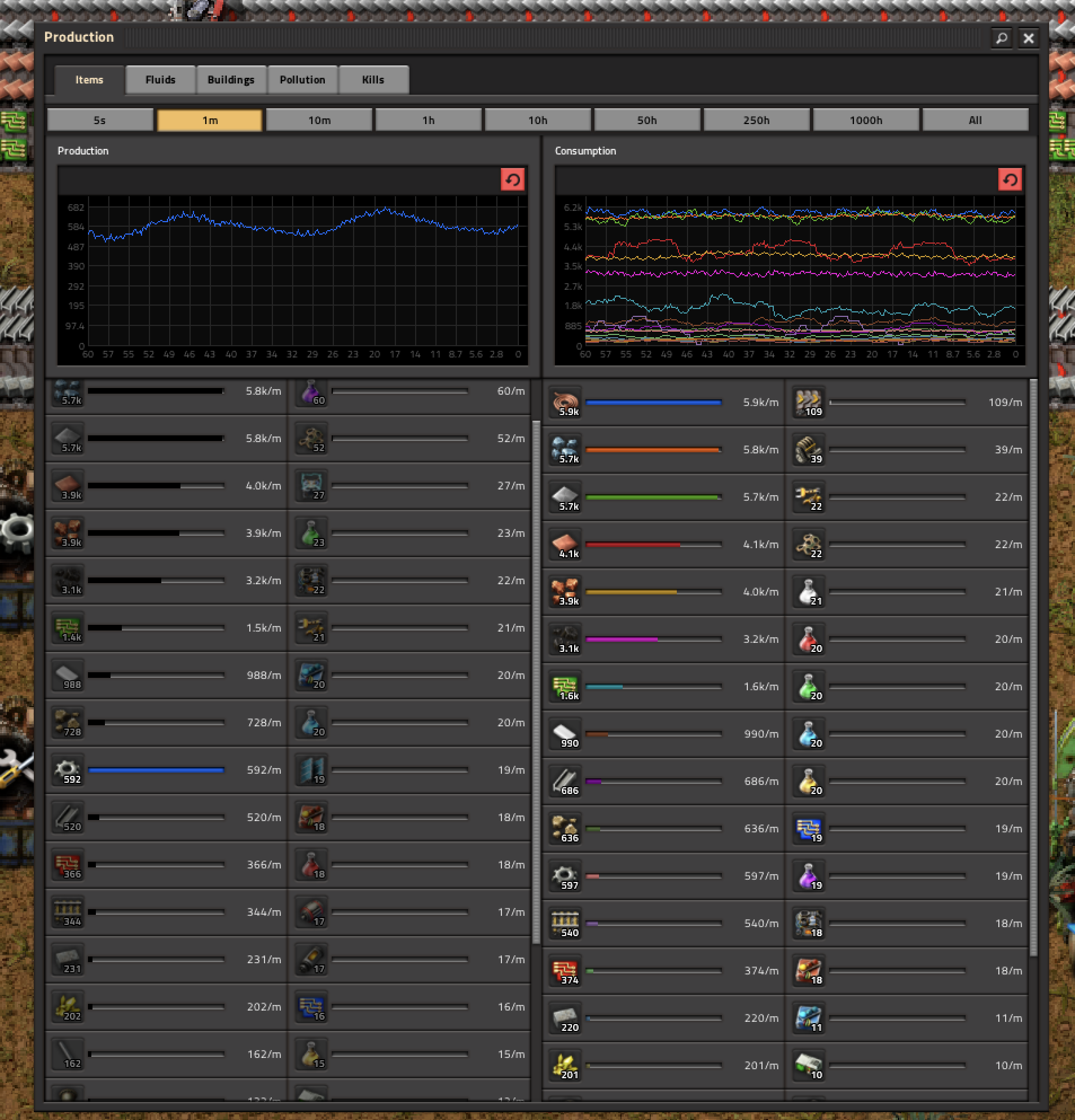
Task: Switch the graph to 1000h
Action: click(x=866, y=120)
